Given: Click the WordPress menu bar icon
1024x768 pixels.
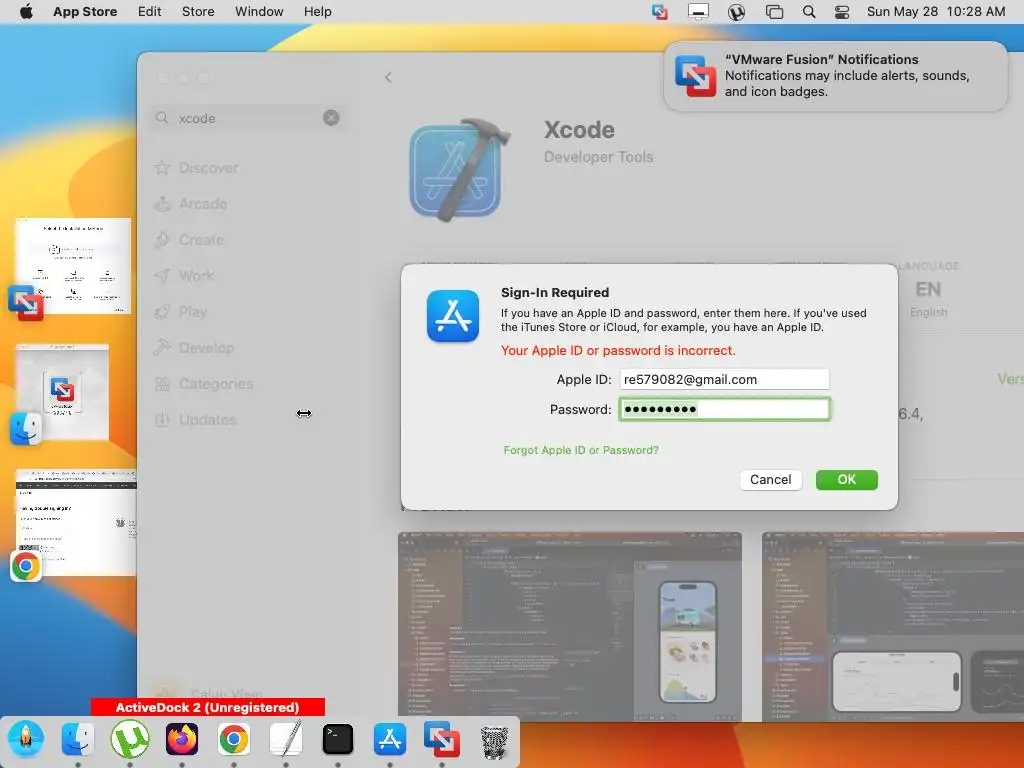Looking at the screenshot, I should tap(737, 12).
